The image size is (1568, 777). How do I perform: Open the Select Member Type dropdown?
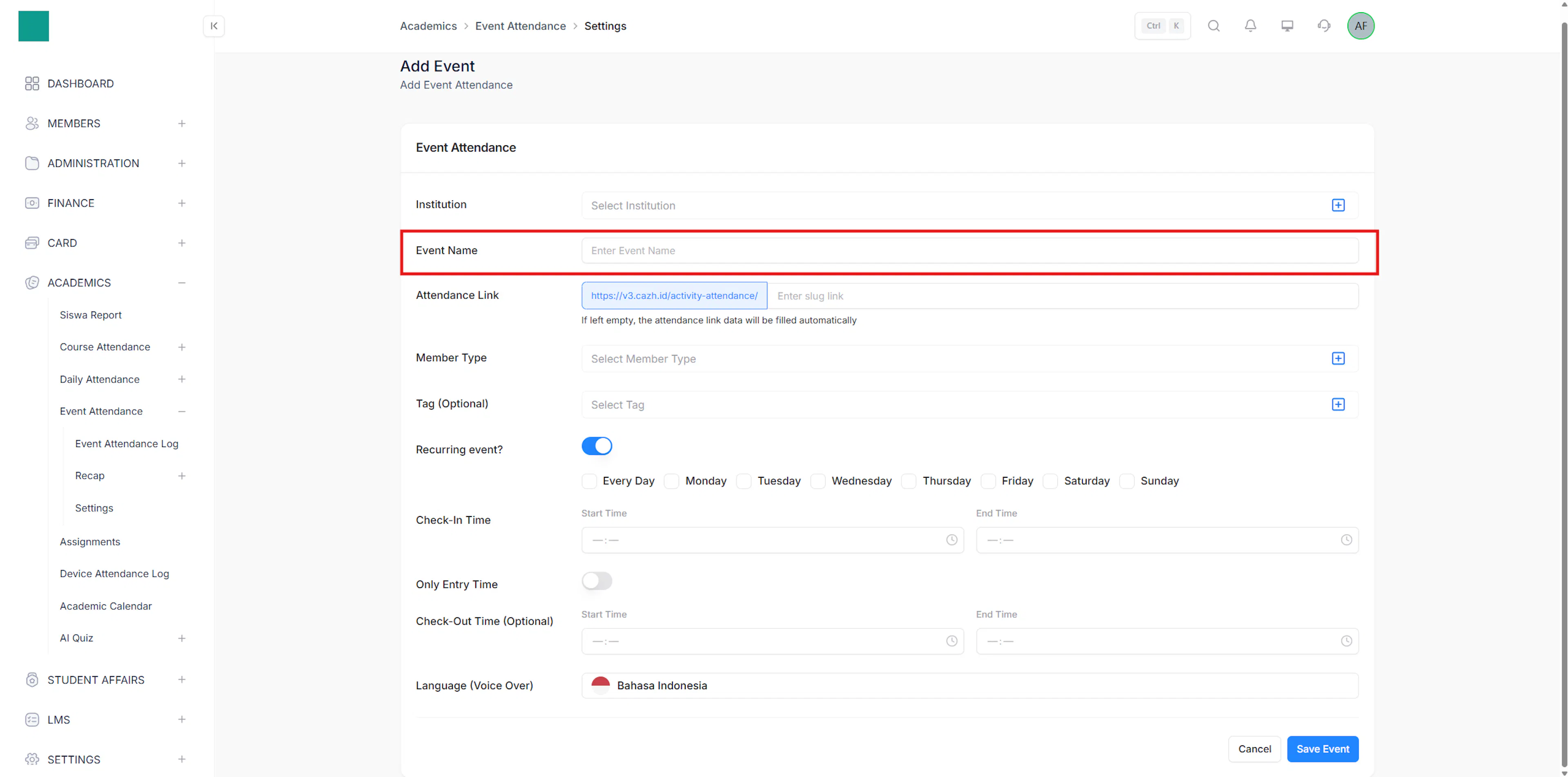(970, 358)
